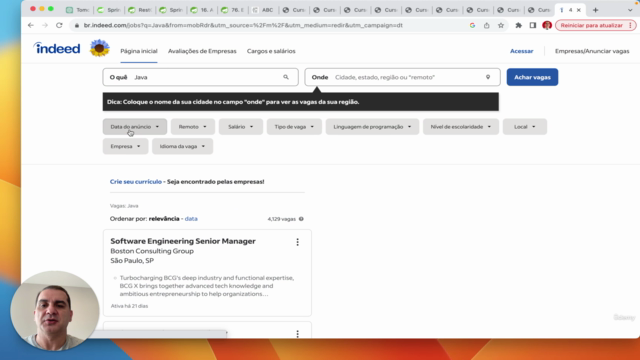Image resolution: width=640 pixels, height=360 pixels.
Task: Click the browser address bar URL
Action: [x=243, y=25]
